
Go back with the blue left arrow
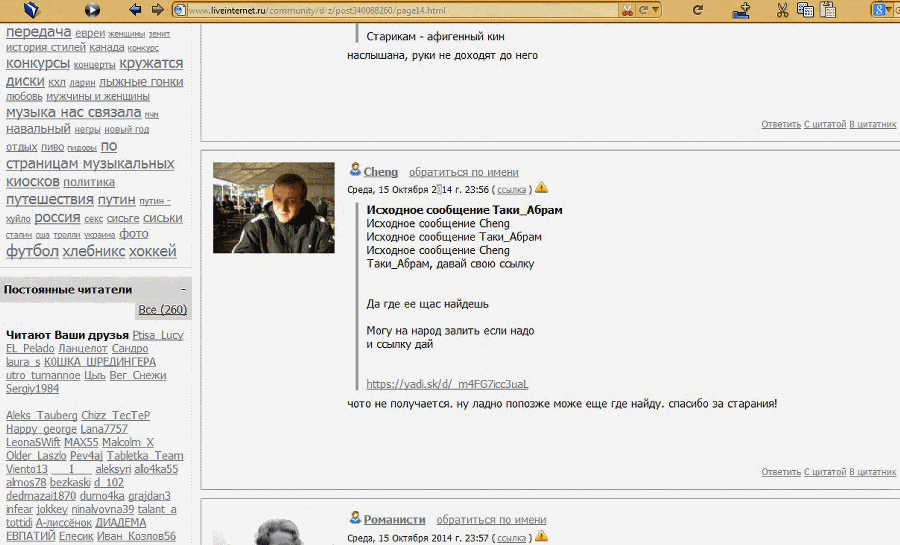[135, 9]
